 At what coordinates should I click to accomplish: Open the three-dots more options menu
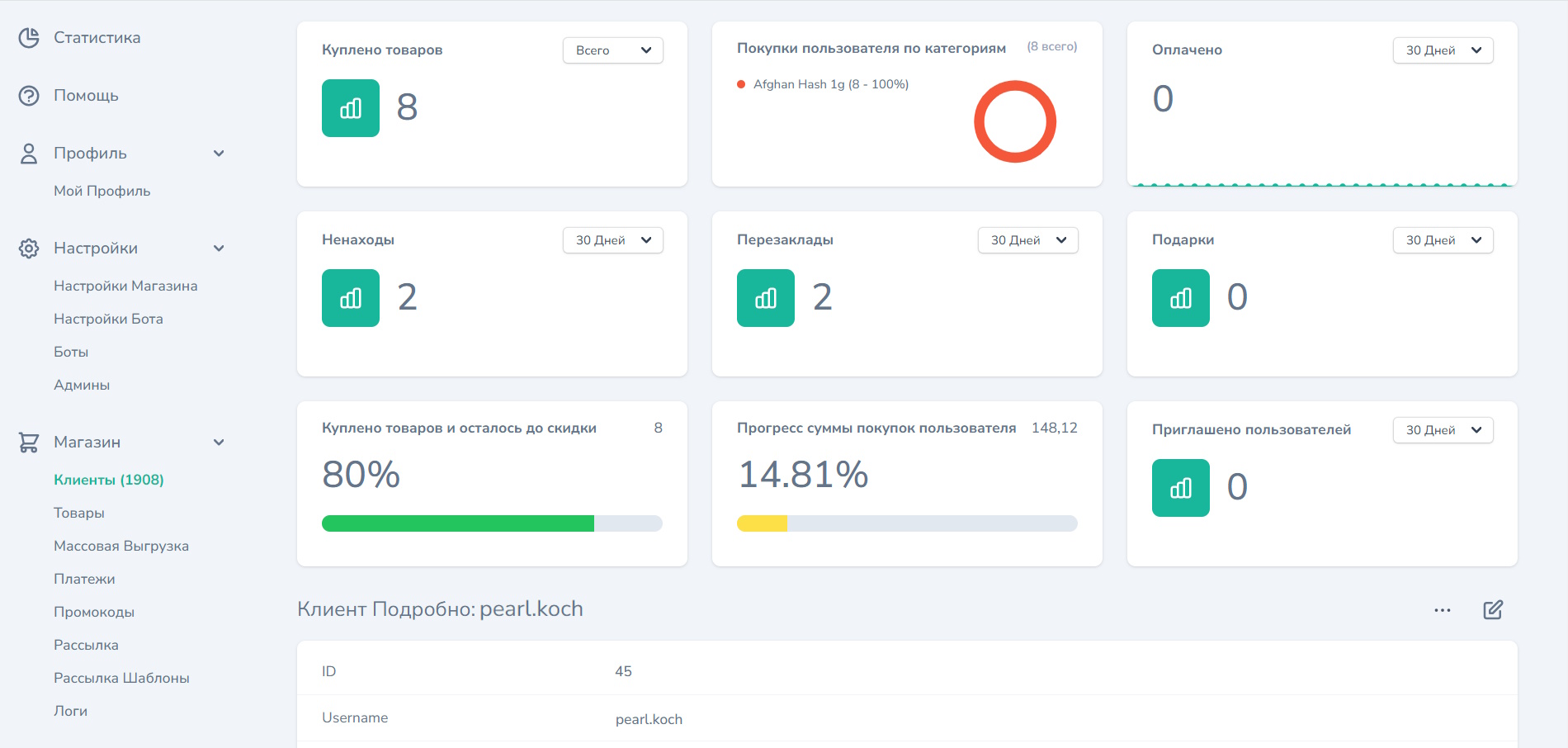click(1443, 610)
